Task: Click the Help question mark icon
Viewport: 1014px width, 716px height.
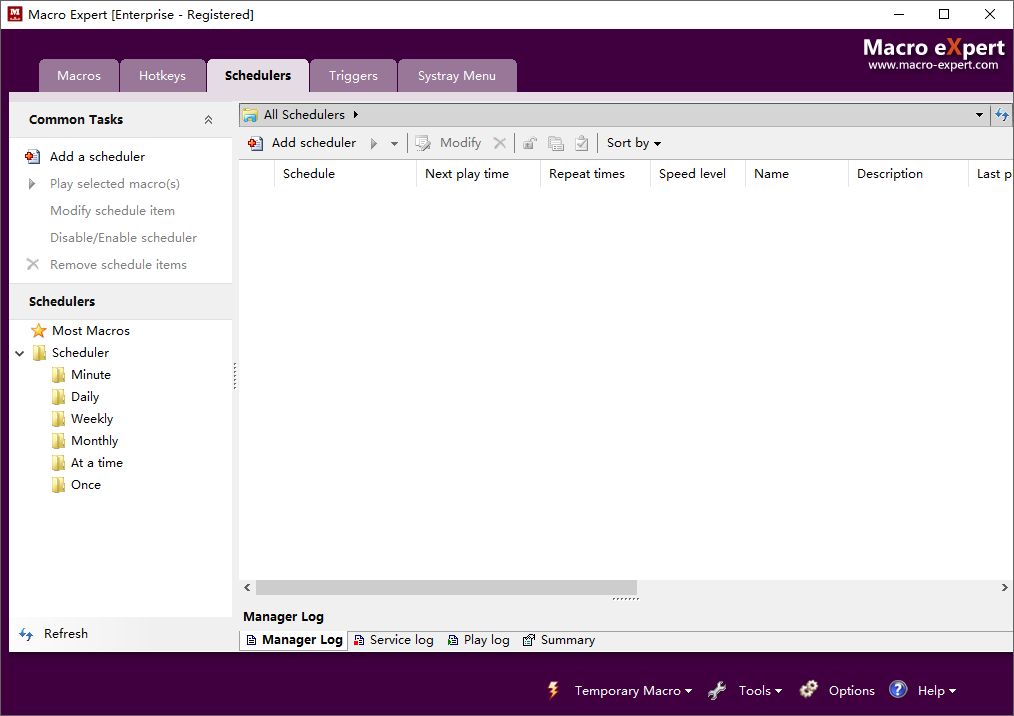Action: 898,689
